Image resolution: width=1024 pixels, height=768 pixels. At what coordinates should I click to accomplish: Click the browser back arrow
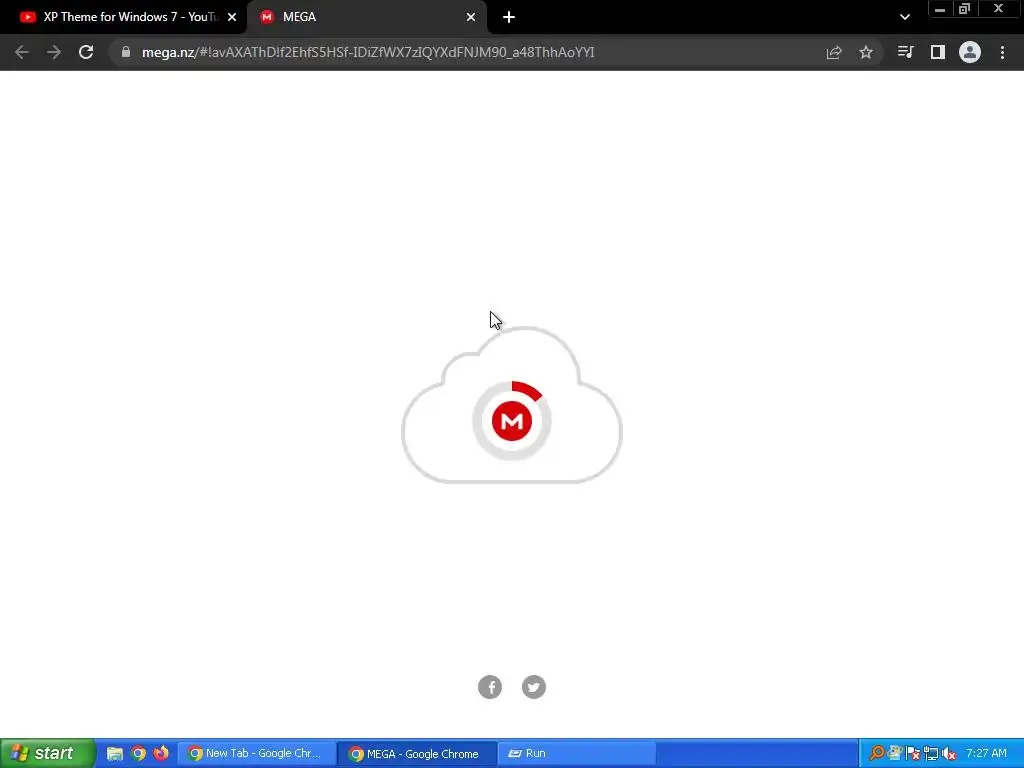(x=22, y=52)
